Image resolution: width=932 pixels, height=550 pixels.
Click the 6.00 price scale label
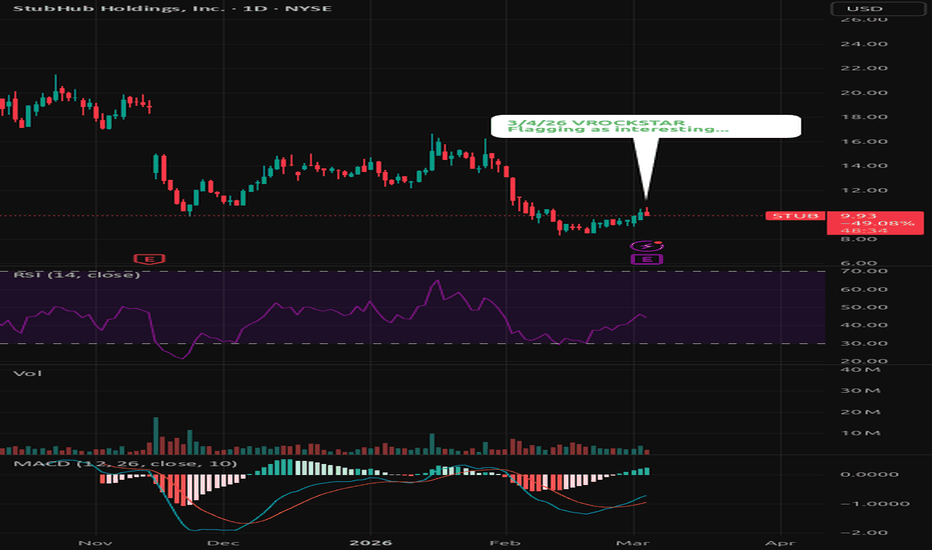click(860, 263)
